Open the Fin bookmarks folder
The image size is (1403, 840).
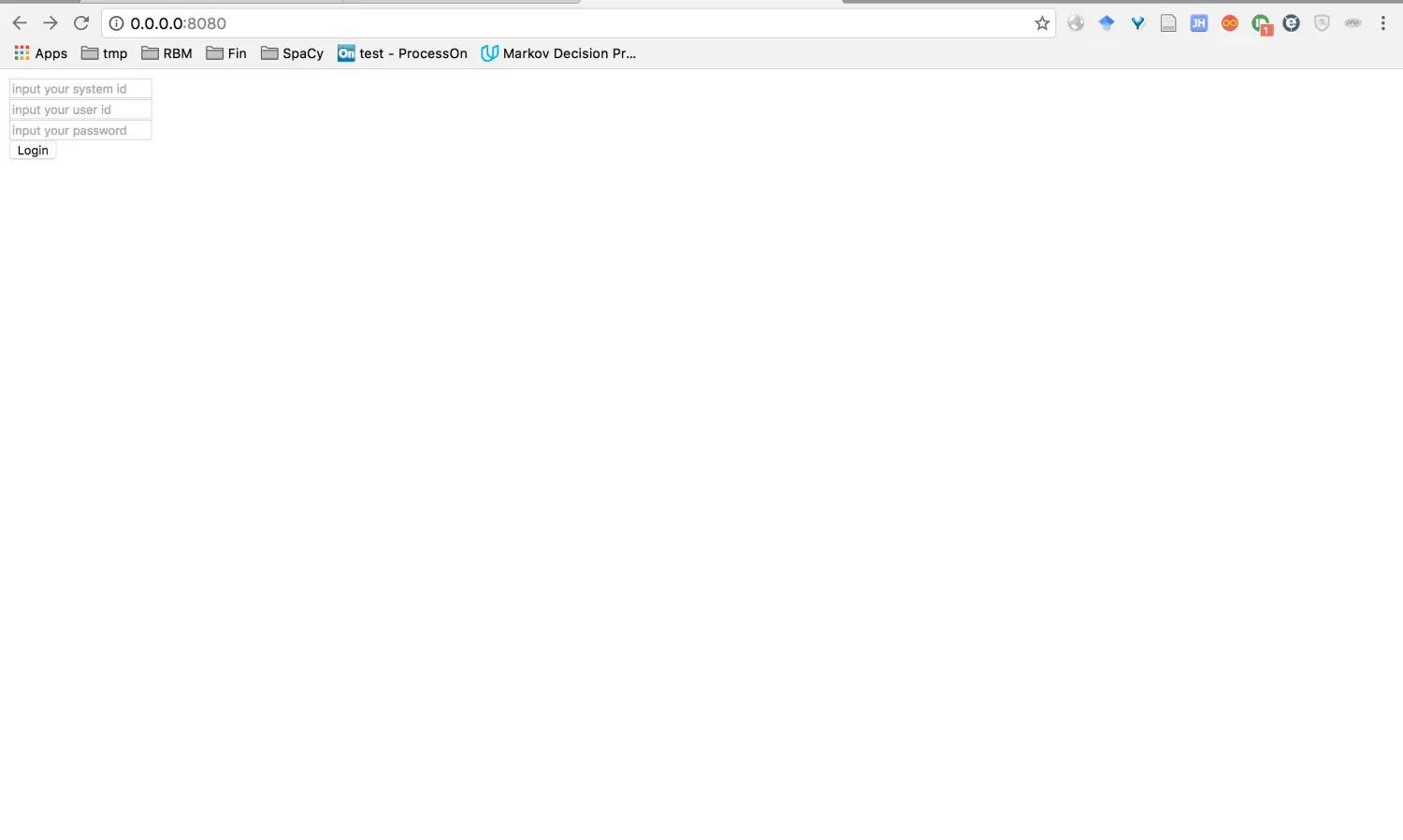tap(226, 53)
